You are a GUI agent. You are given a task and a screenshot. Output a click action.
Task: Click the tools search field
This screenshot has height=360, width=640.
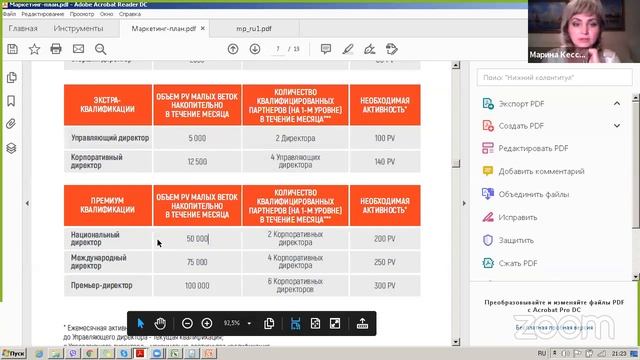click(x=554, y=77)
